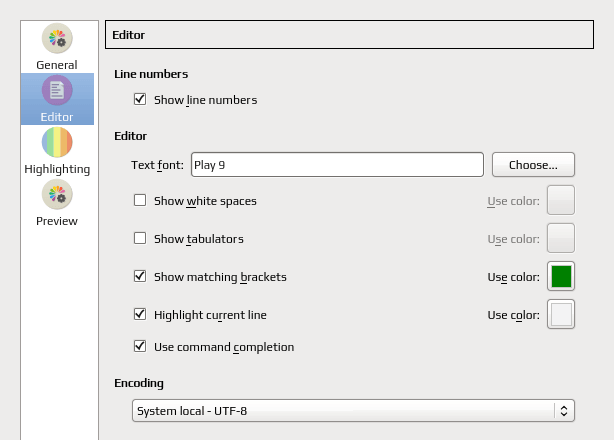Viewport: 614px width, 440px height.
Task: Open the Preview settings icon
Action: (x=57, y=195)
